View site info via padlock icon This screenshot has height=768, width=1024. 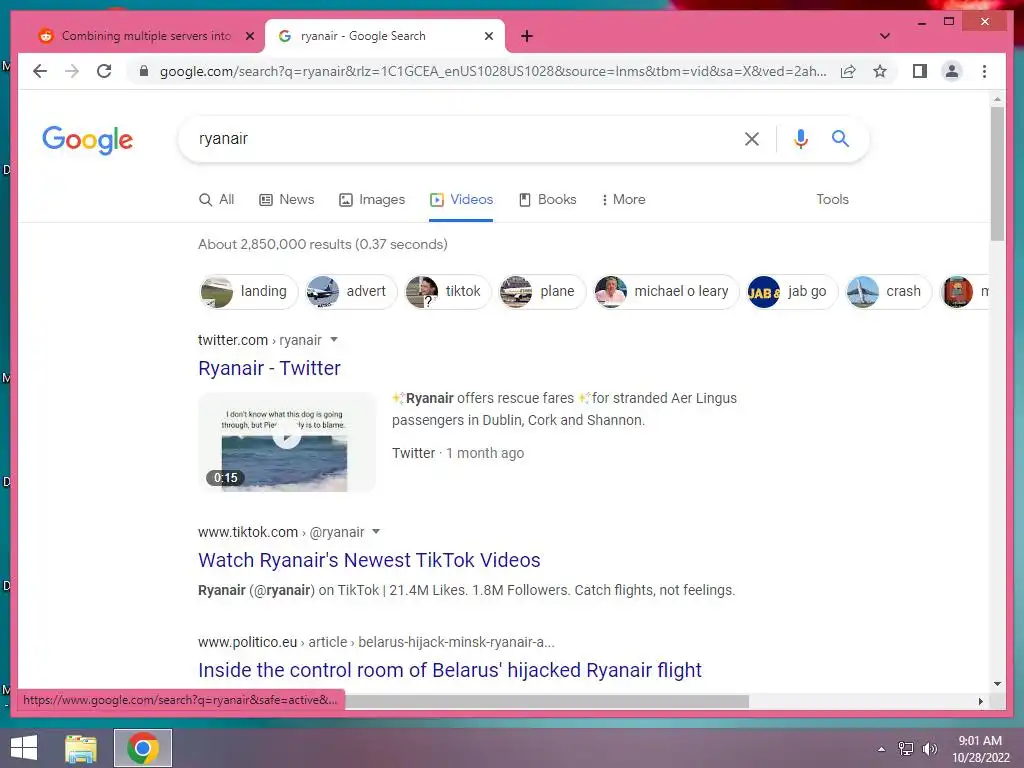[144, 71]
